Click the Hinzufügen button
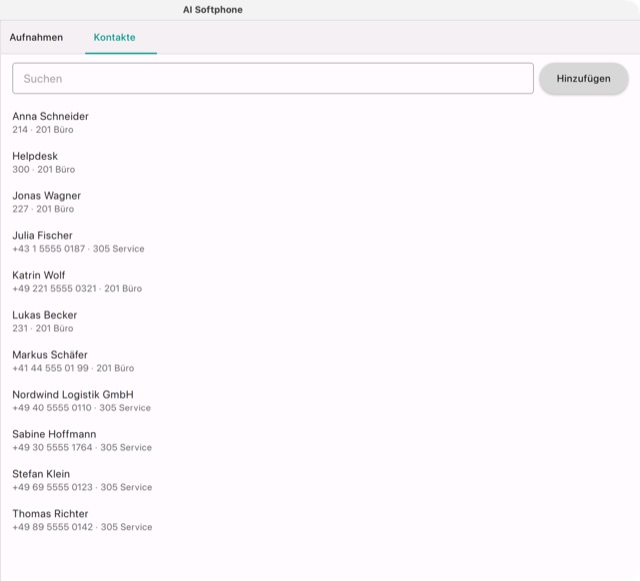The width and height of the screenshot is (640, 581). [583, 78]
